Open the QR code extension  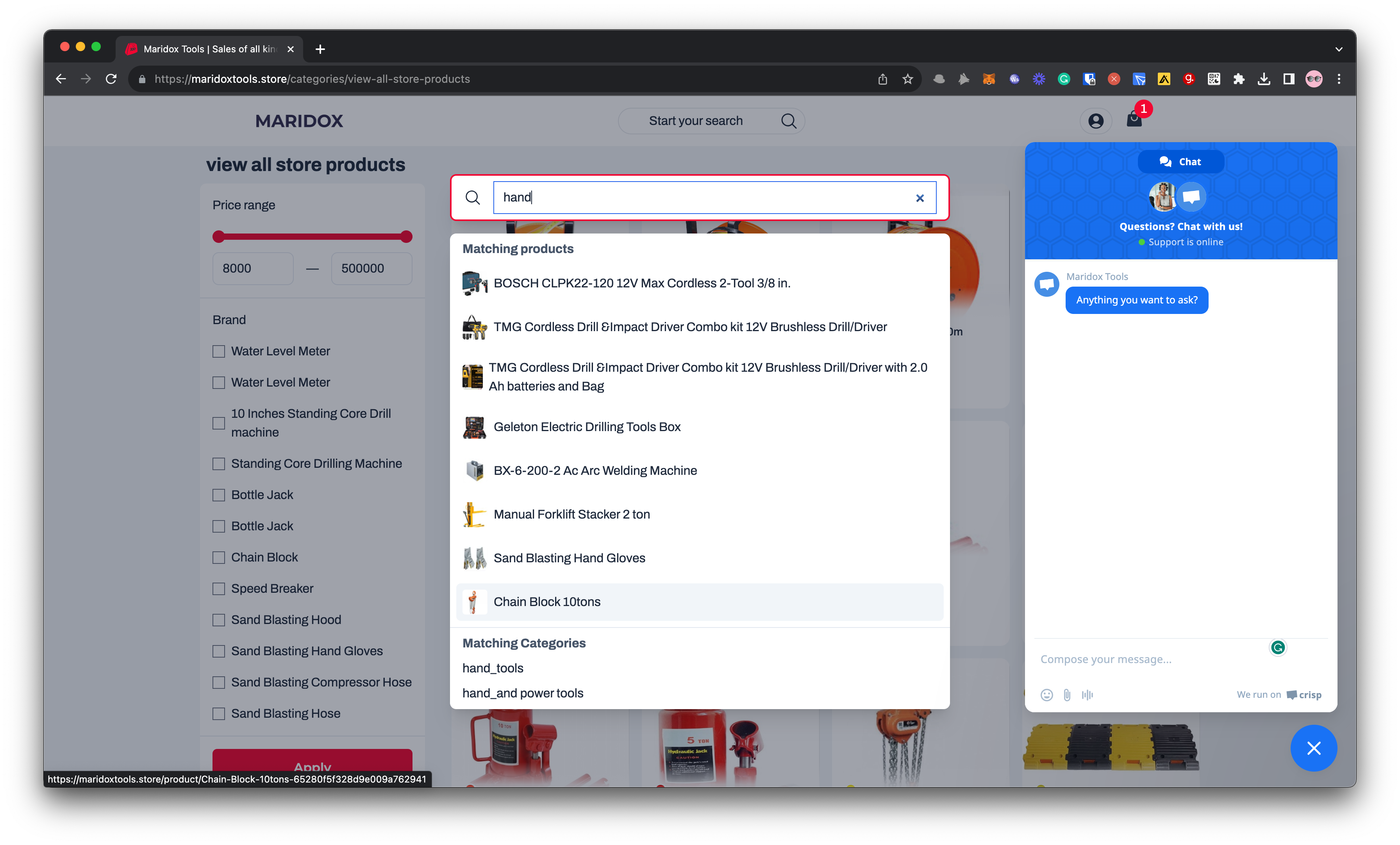click(1214, 79)
